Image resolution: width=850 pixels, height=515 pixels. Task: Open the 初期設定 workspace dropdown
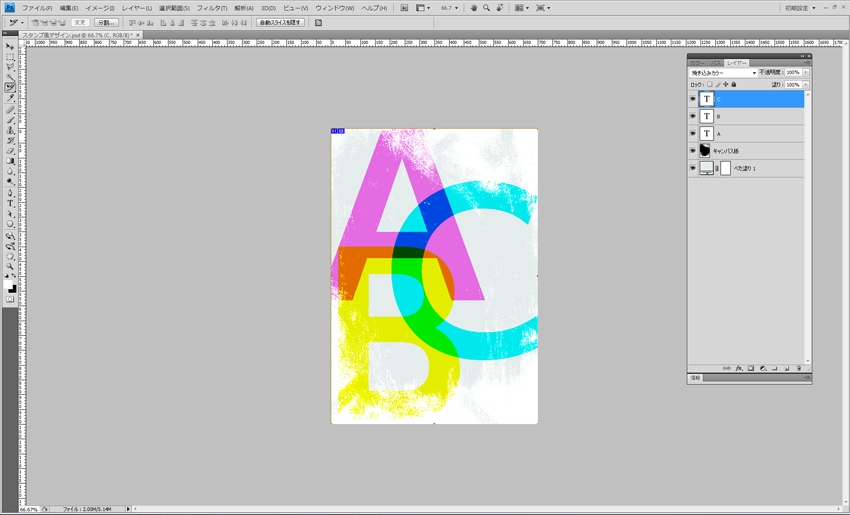pyautogui.click(x=800, y=8)
